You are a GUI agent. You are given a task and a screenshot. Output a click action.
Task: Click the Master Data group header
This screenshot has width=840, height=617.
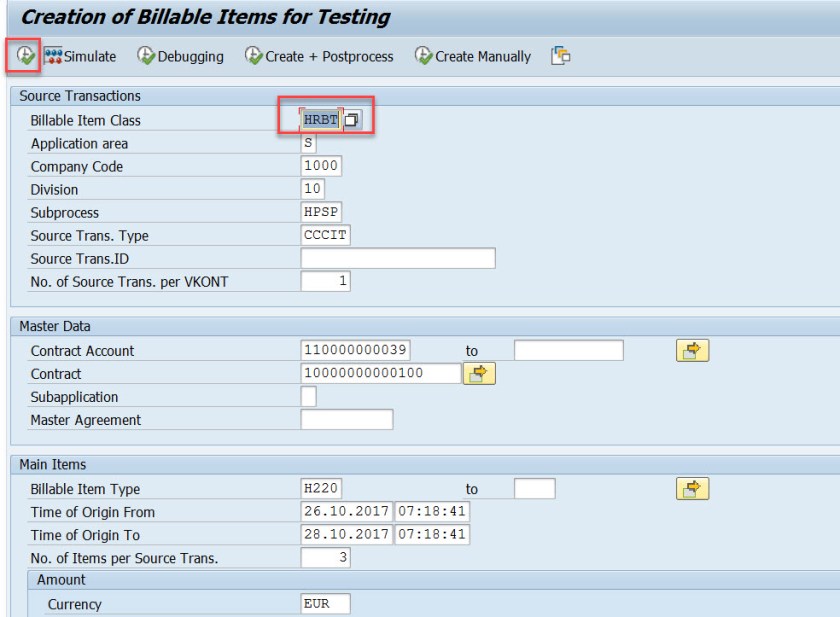coord(55,326)
